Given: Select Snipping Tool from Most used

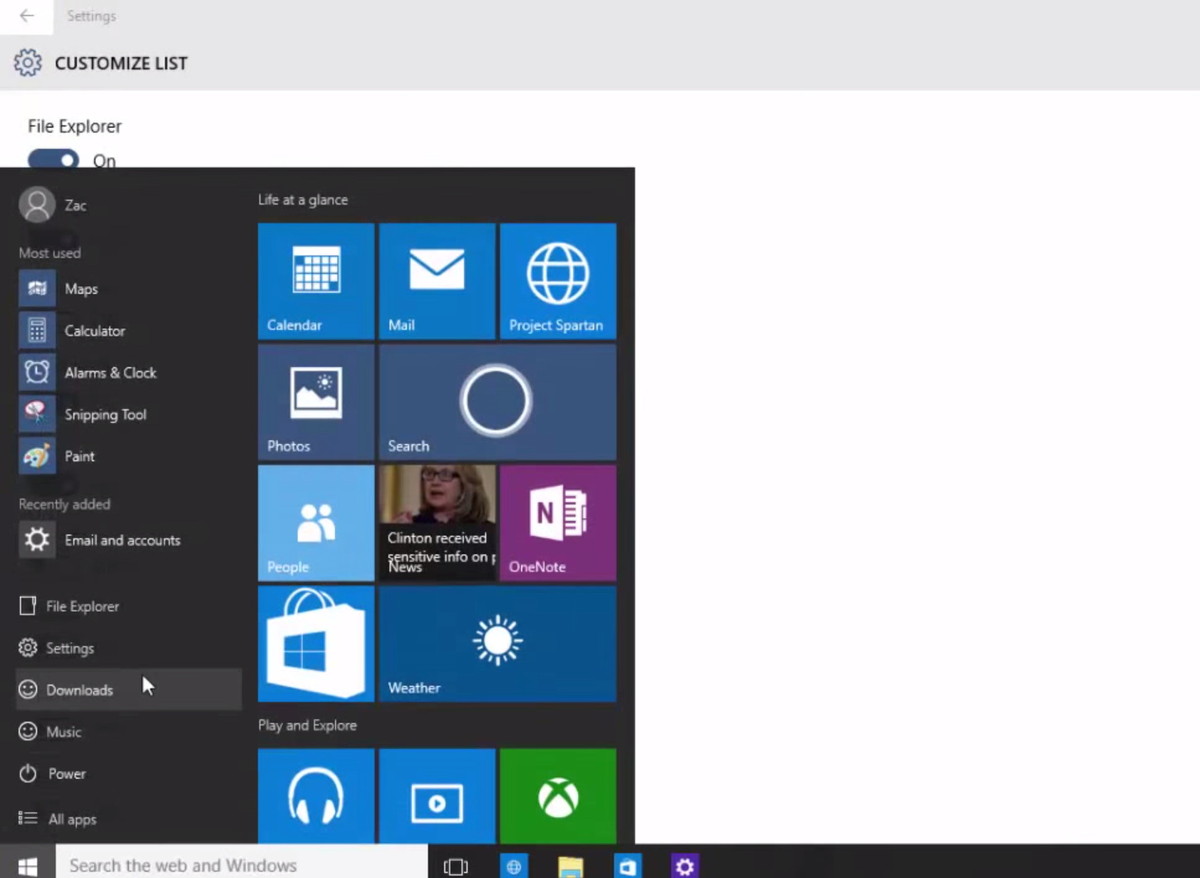Looking at the screenshot, I should (104, 414).
